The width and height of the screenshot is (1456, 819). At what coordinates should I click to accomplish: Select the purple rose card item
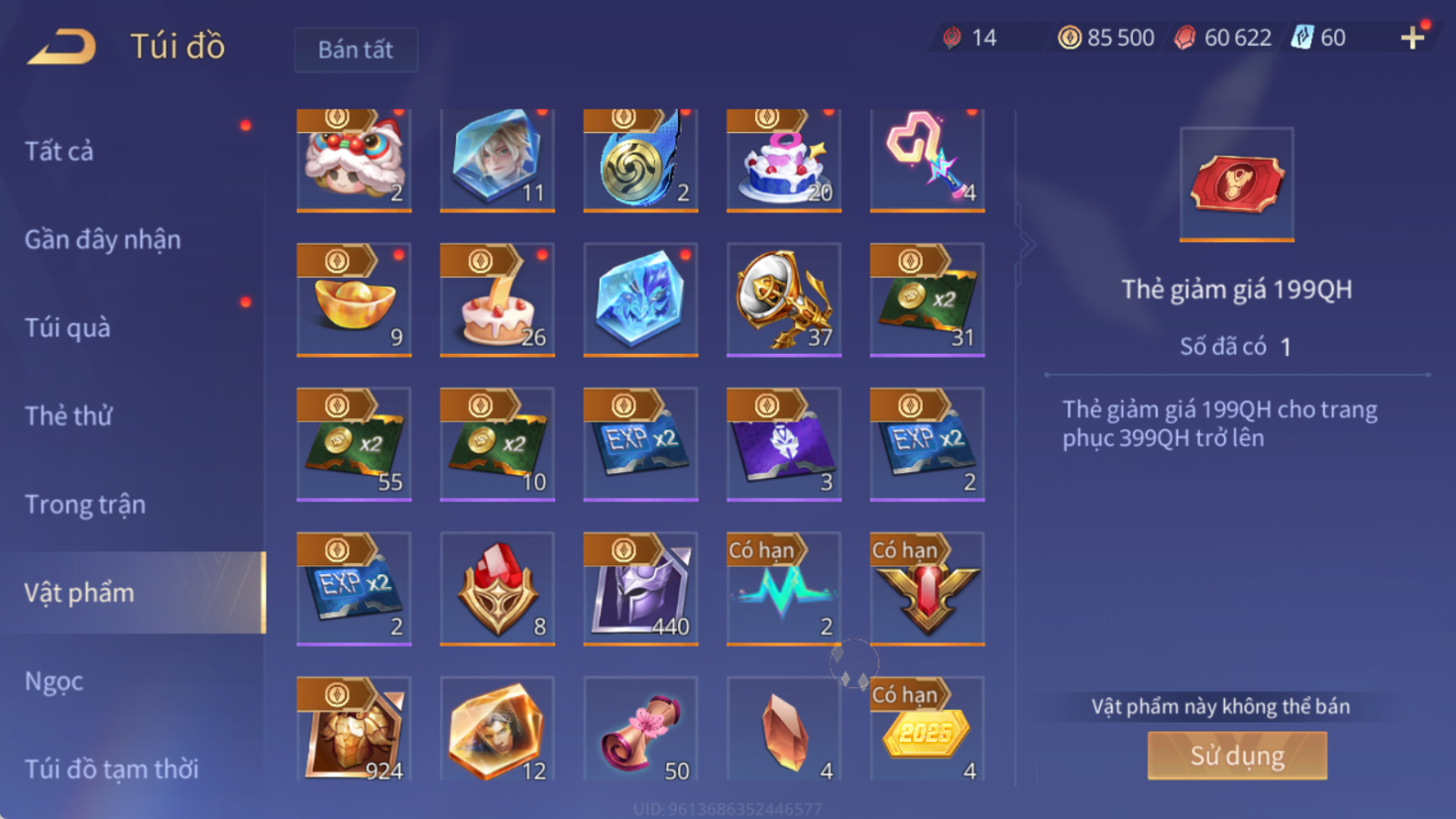tap(784, 444)
